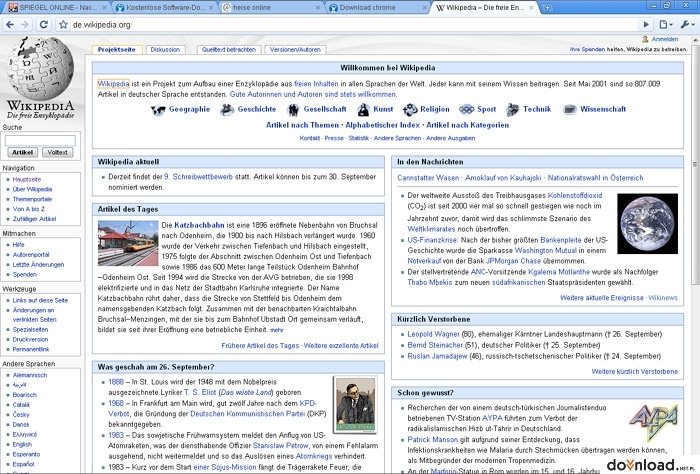Click the Volltext search button

pos(57,152)
